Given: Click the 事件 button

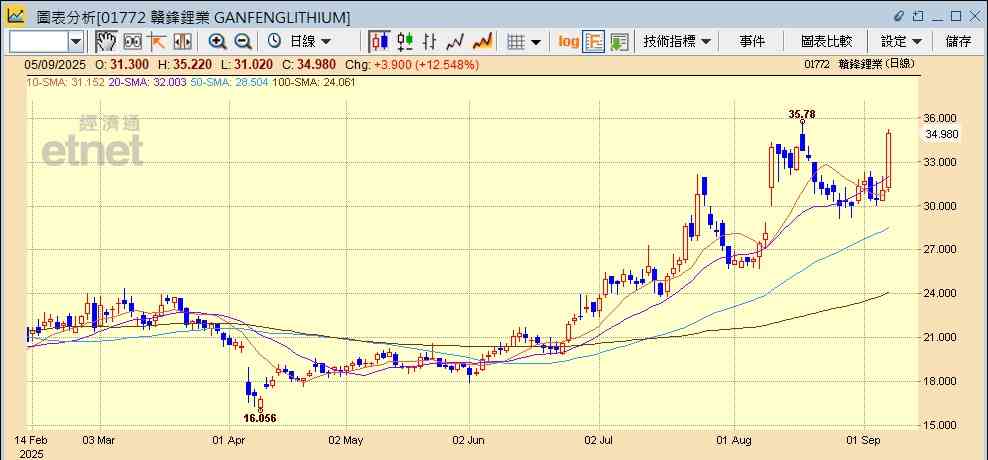Looking at the screenshot, I should [752, 42].
